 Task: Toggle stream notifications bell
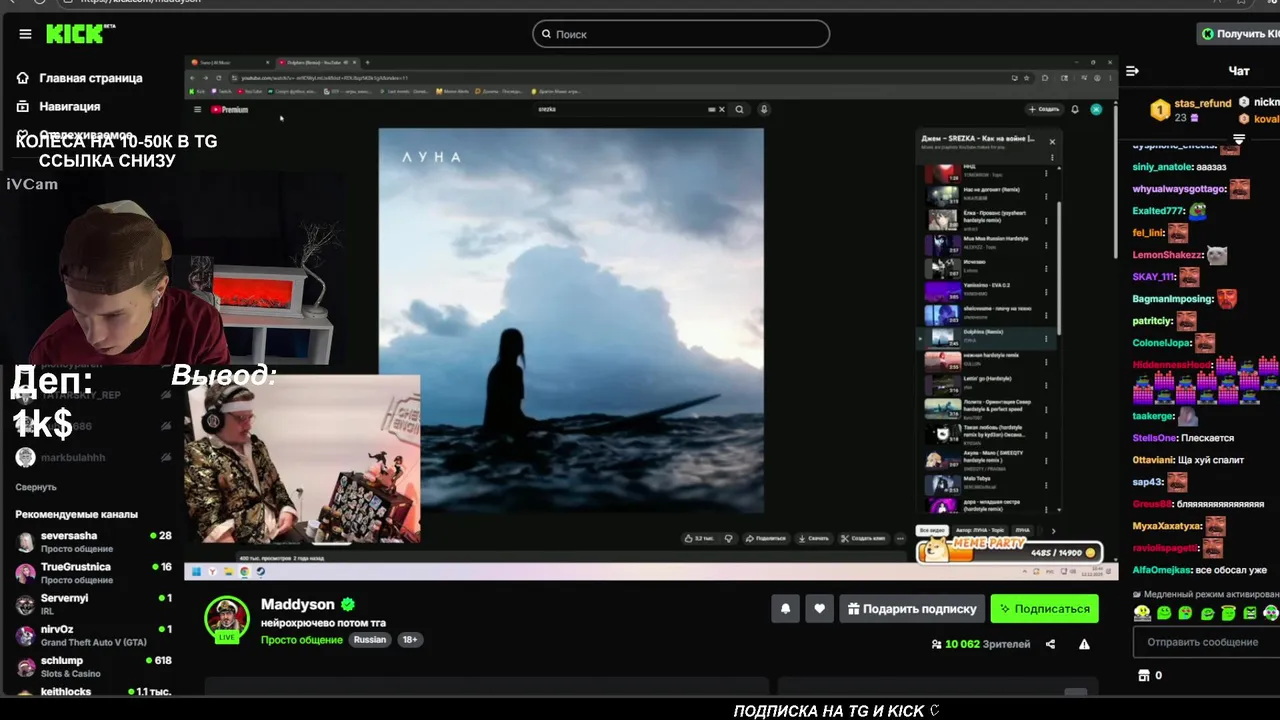tap(785, 608)
